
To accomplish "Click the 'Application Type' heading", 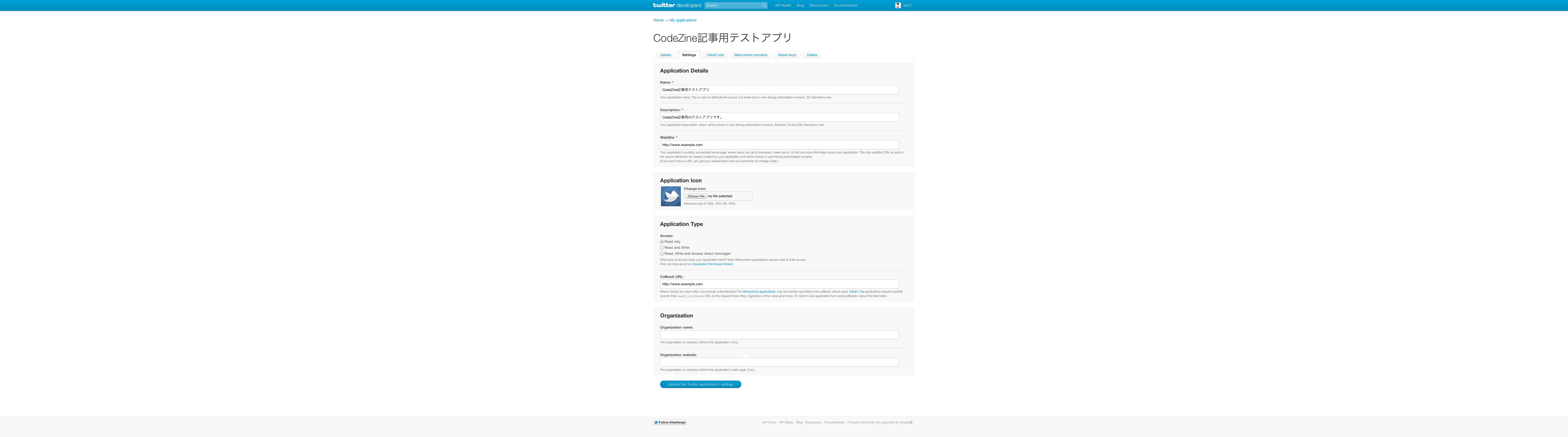I will coord(681,224).
